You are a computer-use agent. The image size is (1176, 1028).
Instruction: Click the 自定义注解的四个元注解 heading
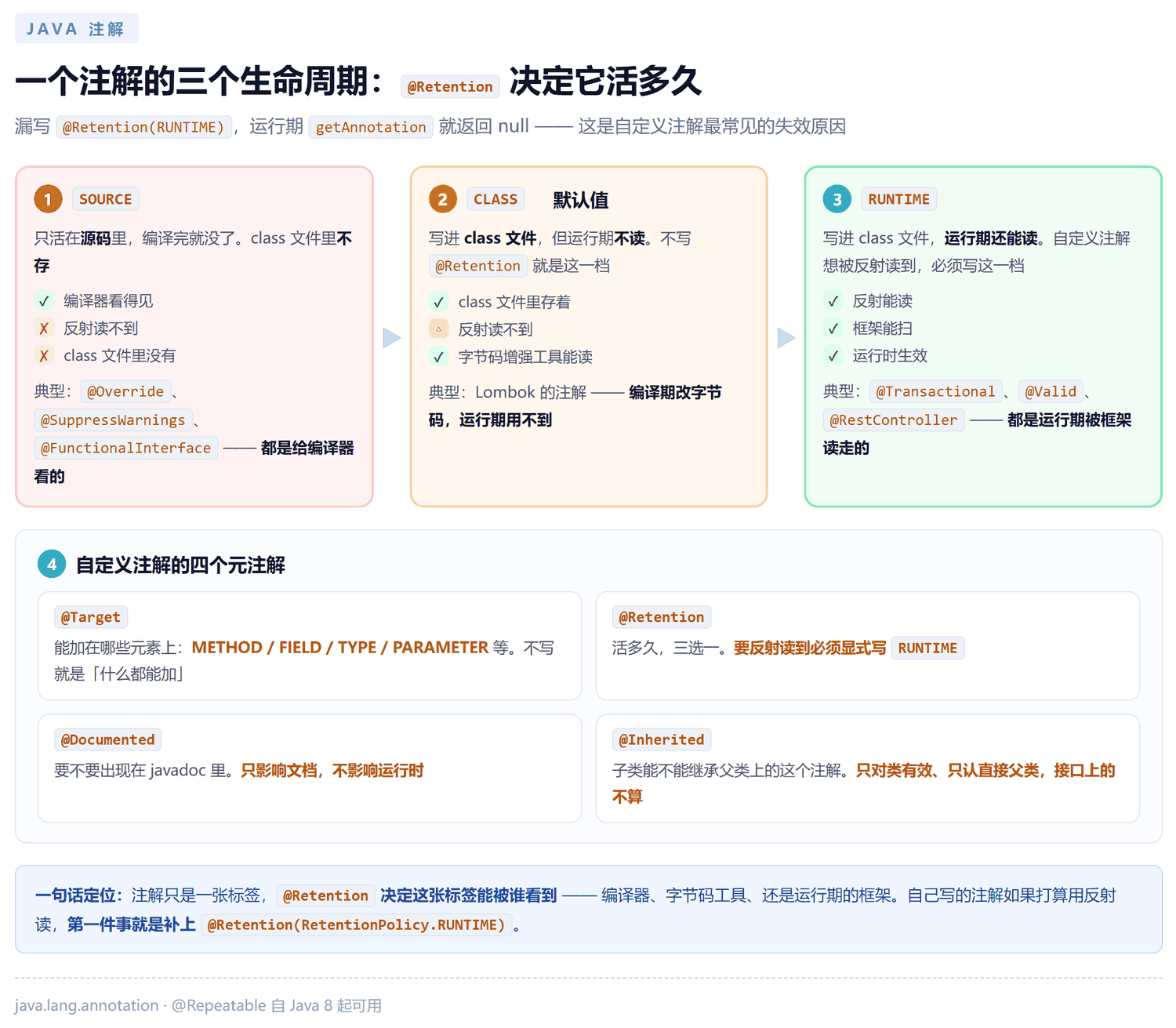tap(180, 565)
